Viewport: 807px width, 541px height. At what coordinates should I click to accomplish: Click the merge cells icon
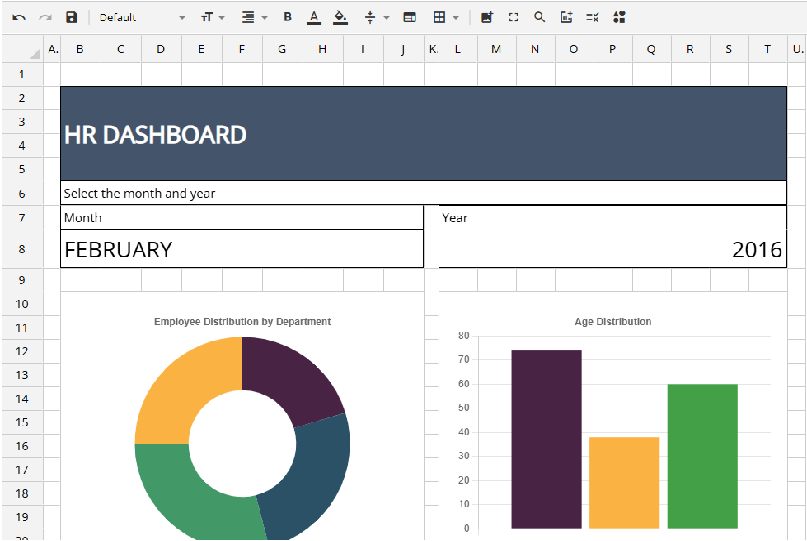coord(409,17)
